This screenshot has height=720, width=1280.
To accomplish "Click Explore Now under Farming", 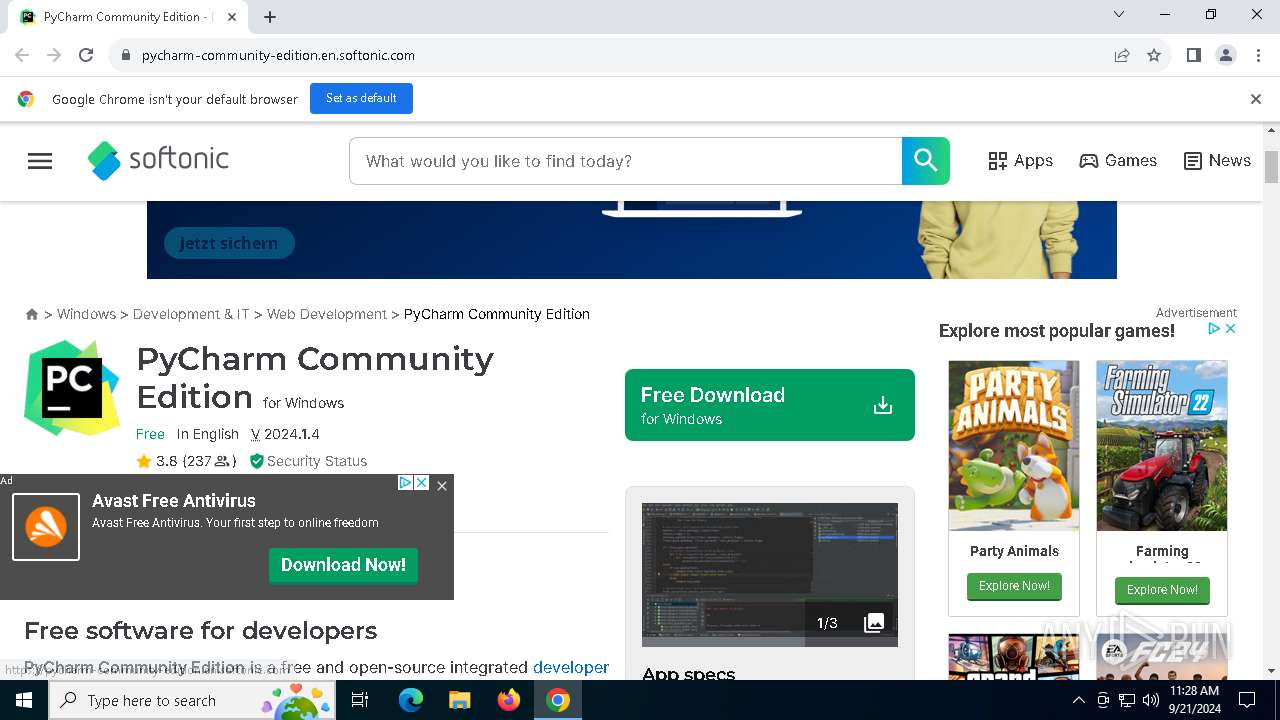I will pyautogui.click(x=1162, y=590).
